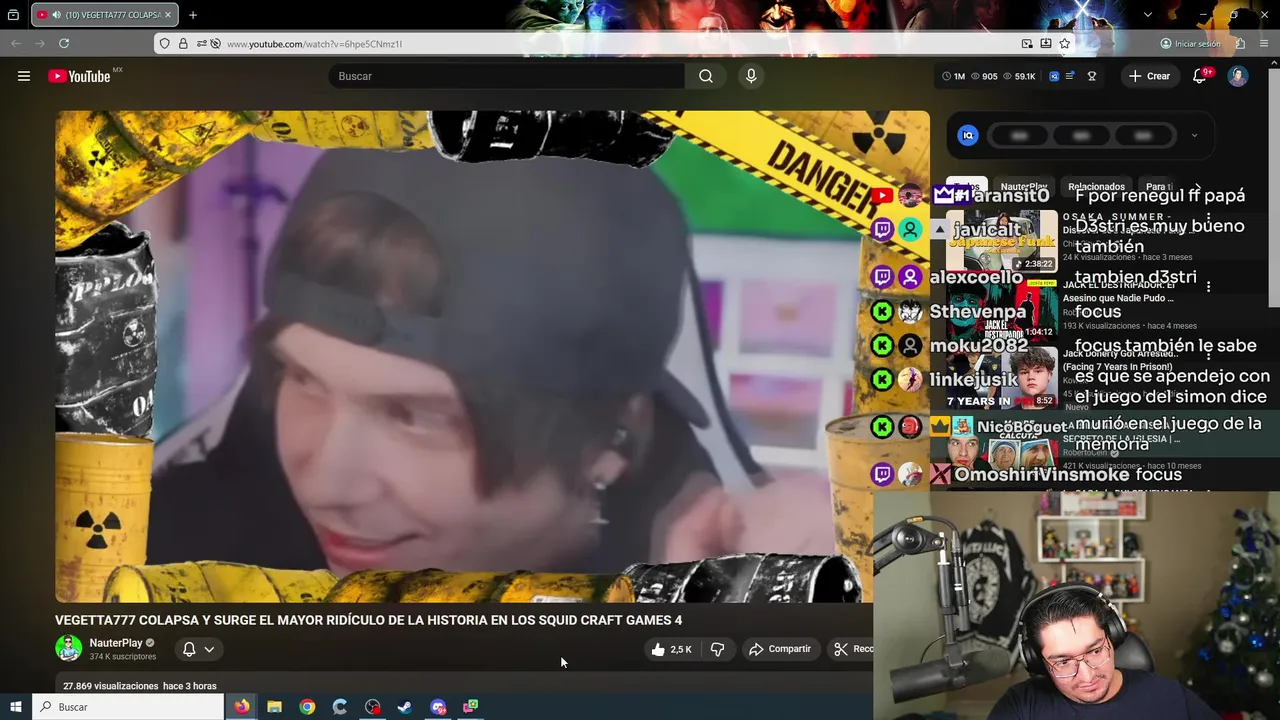The height and width of the screenshot is (720, 1280).
Task: Open YouTube notifications bell in header
Action: (x=1199, y=76)
